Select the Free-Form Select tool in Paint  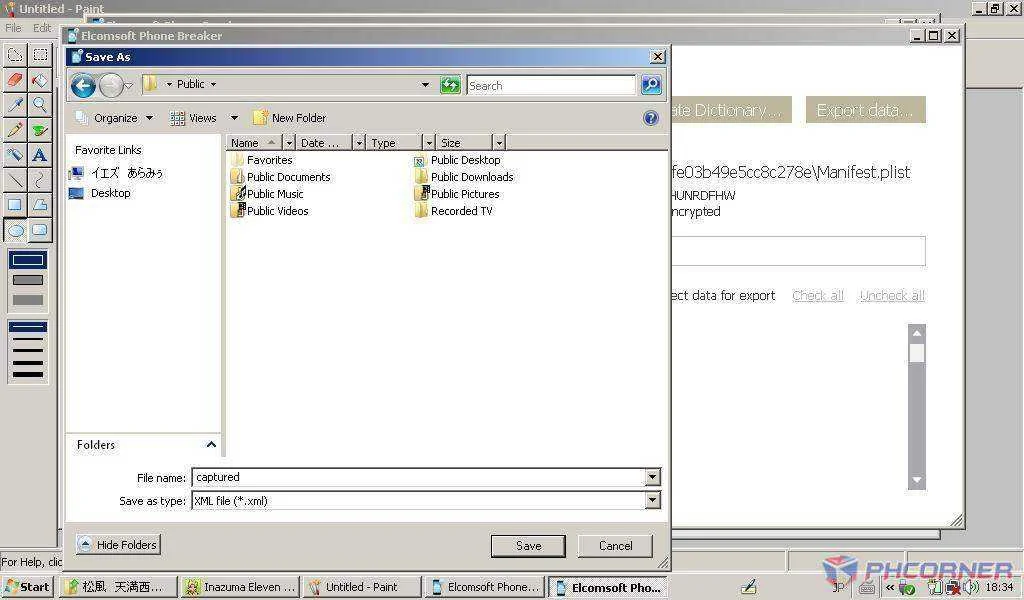coord(15,55)
